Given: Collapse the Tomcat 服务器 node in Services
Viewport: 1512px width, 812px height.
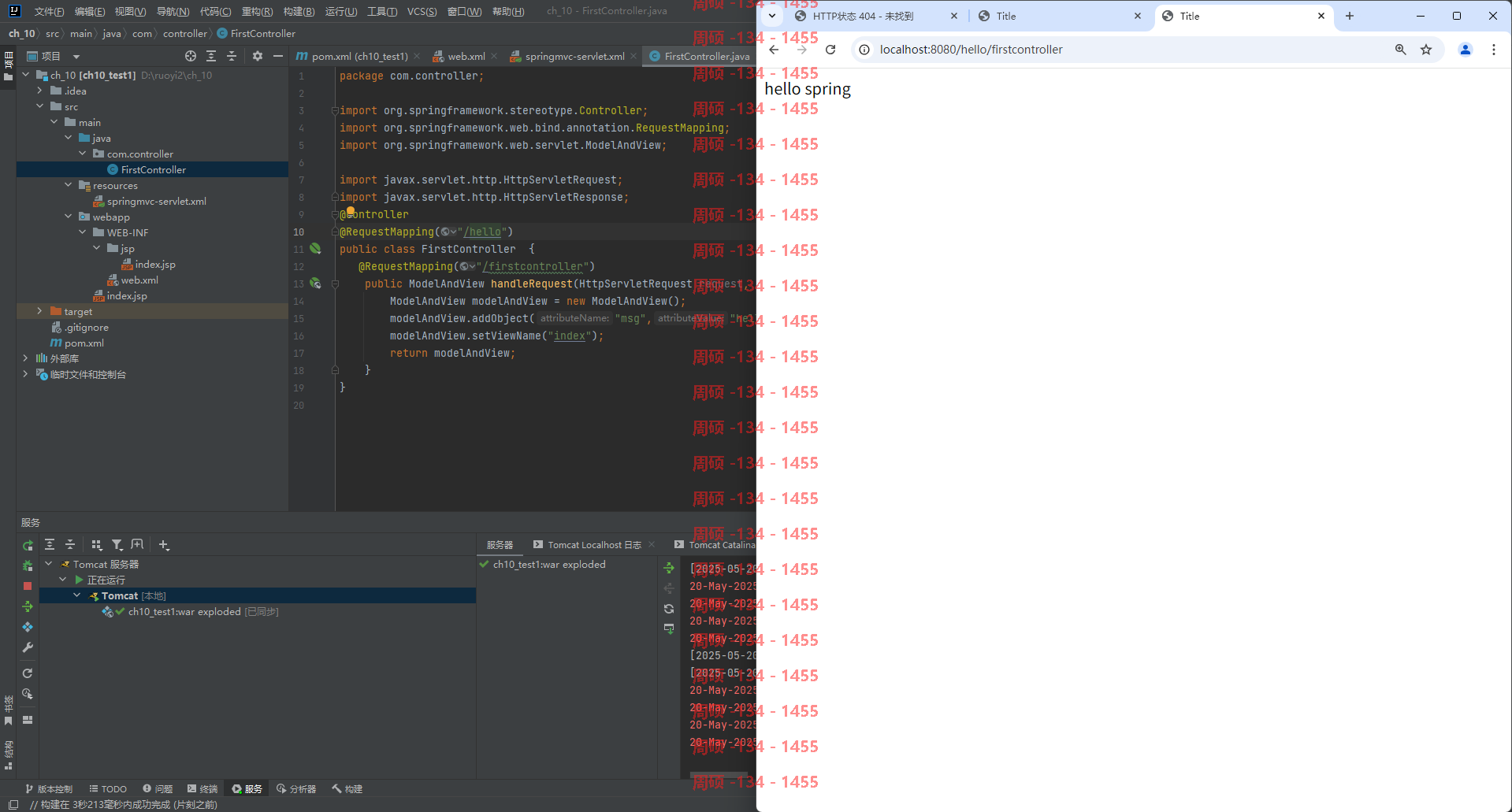Looking at the screenshot, I should (48, 564).
